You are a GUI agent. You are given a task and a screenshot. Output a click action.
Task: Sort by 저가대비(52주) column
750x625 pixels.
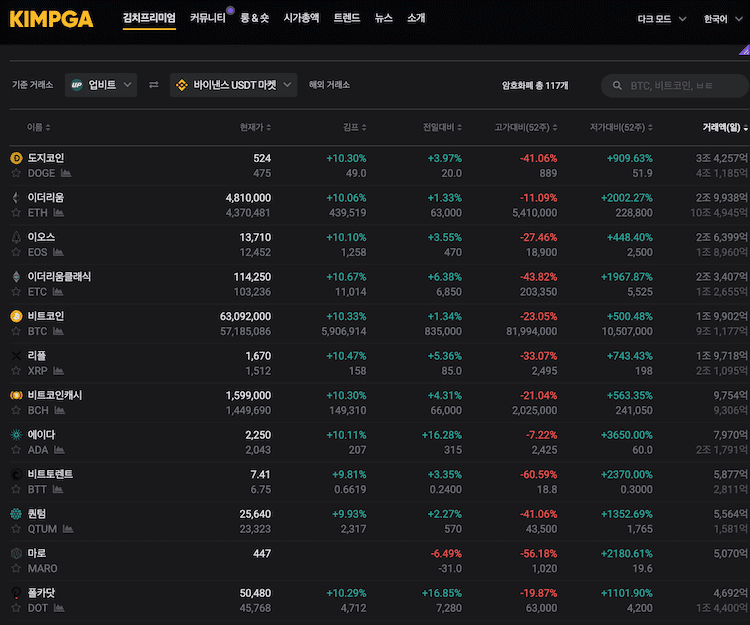coord(621,127)
